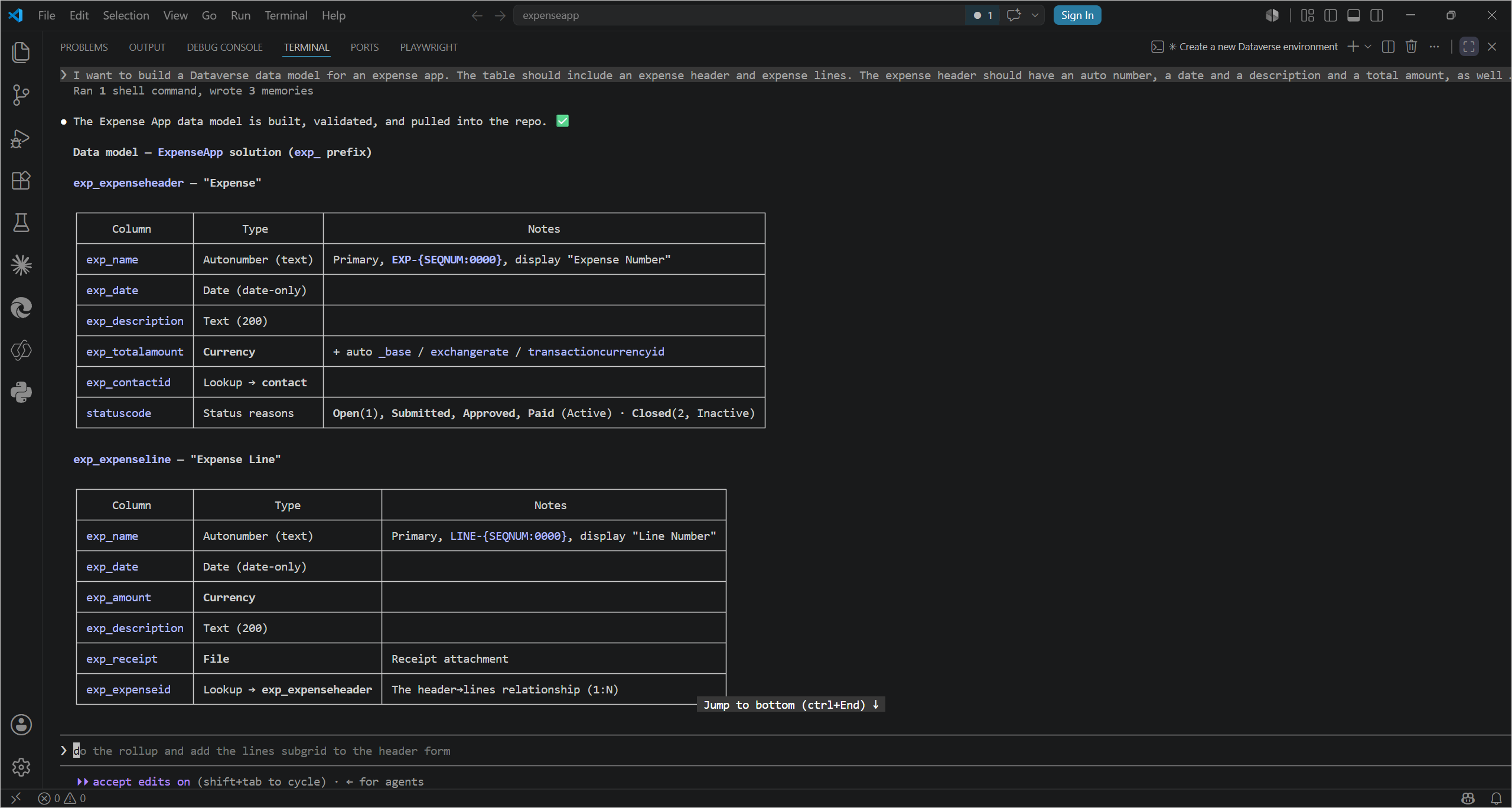The width and height of the screenshot is (1512, 808).
Task: Open Copilot status in status bar
Action: click(1468, 799)
